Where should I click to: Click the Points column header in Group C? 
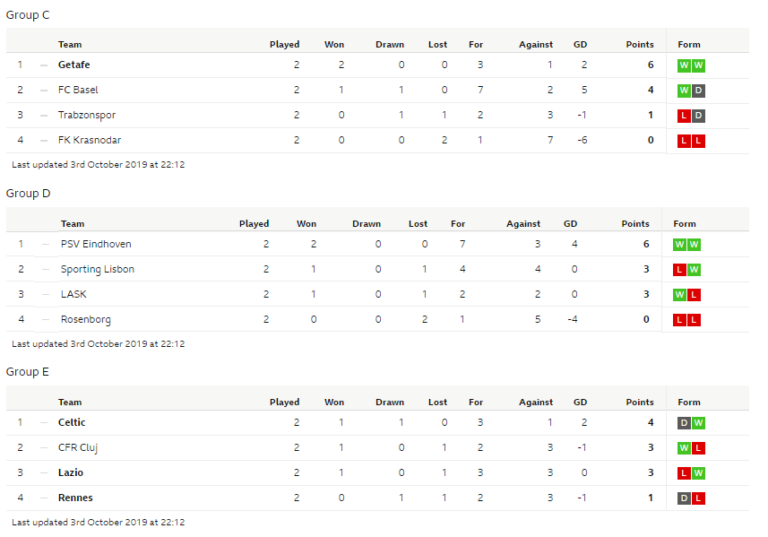[639, 44]
